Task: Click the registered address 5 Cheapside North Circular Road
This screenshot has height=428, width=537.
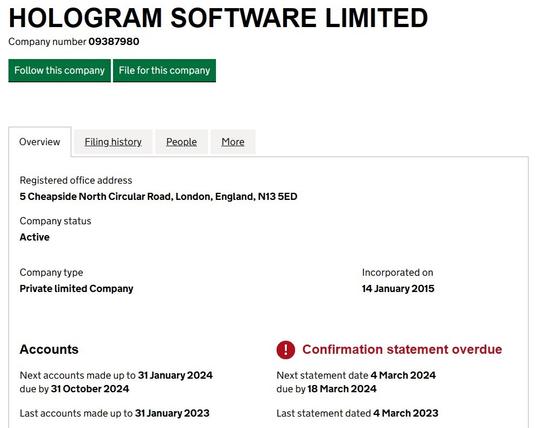Action: click(x=158, y=197)
